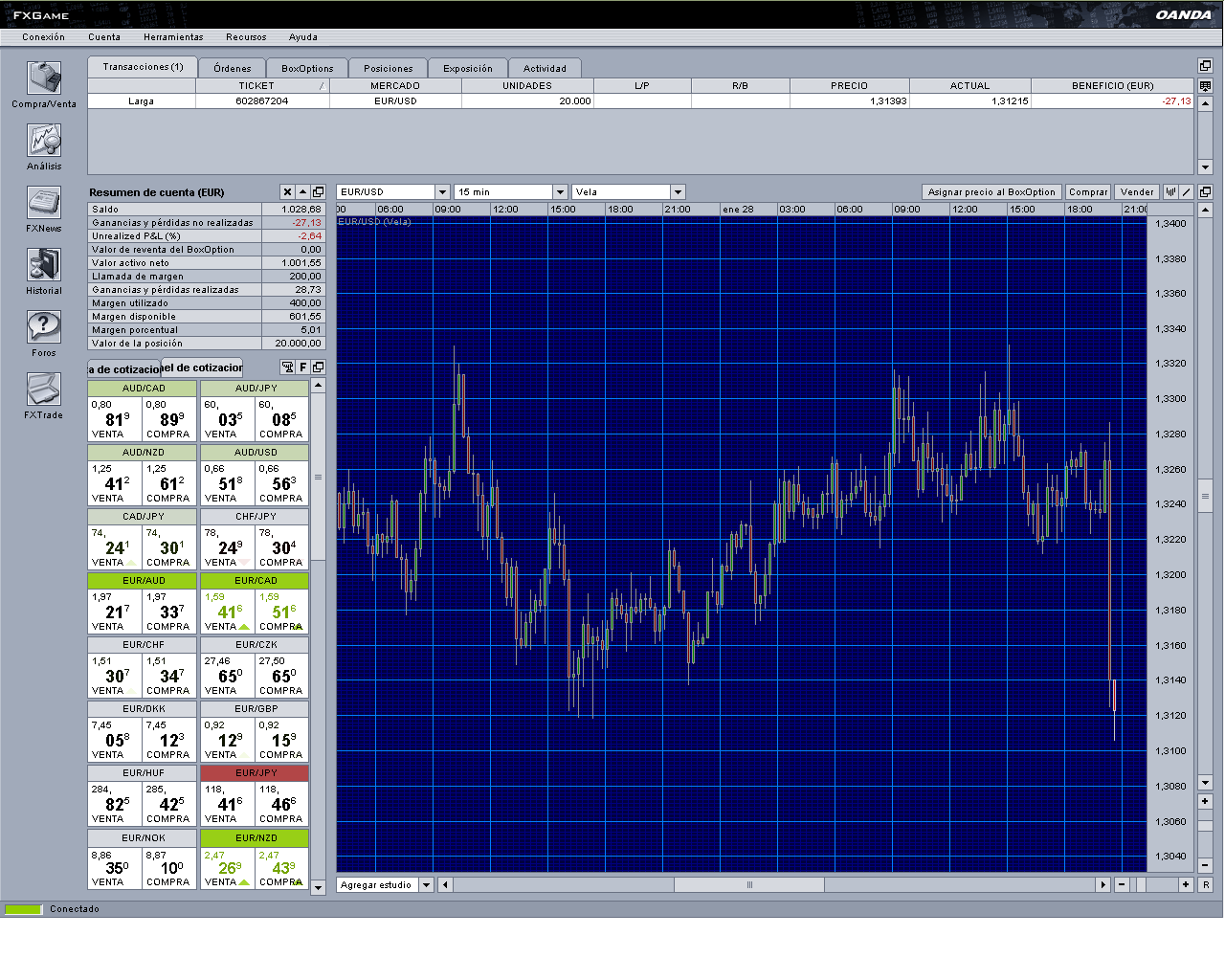Click the Vender button
Image resolution: width=1225 pixels, height=980 pixels.
(1137, 192)
